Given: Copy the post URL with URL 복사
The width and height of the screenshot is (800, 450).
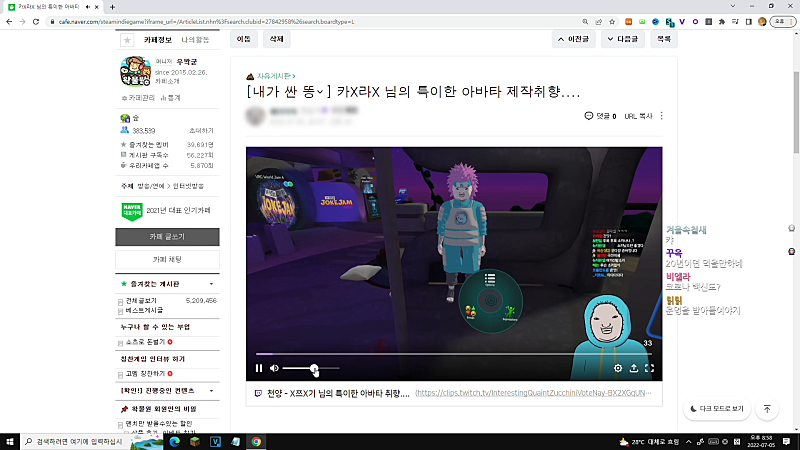Looking at the screenshot, I should click(x=638, y=116).
